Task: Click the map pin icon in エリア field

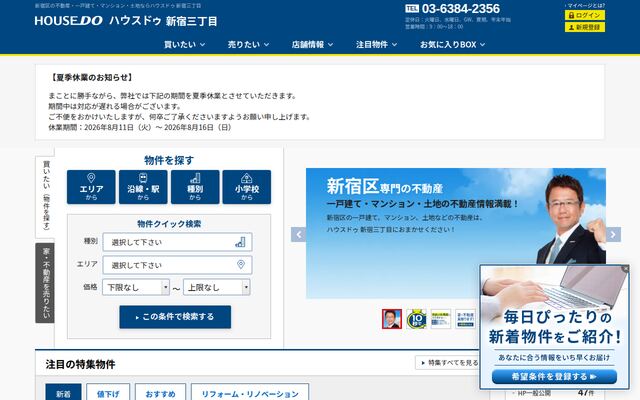Action: (241, 264)
